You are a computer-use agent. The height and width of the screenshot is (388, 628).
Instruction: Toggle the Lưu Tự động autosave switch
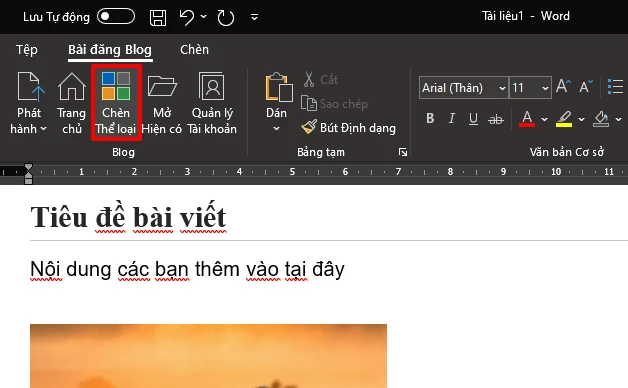[116, 16]
